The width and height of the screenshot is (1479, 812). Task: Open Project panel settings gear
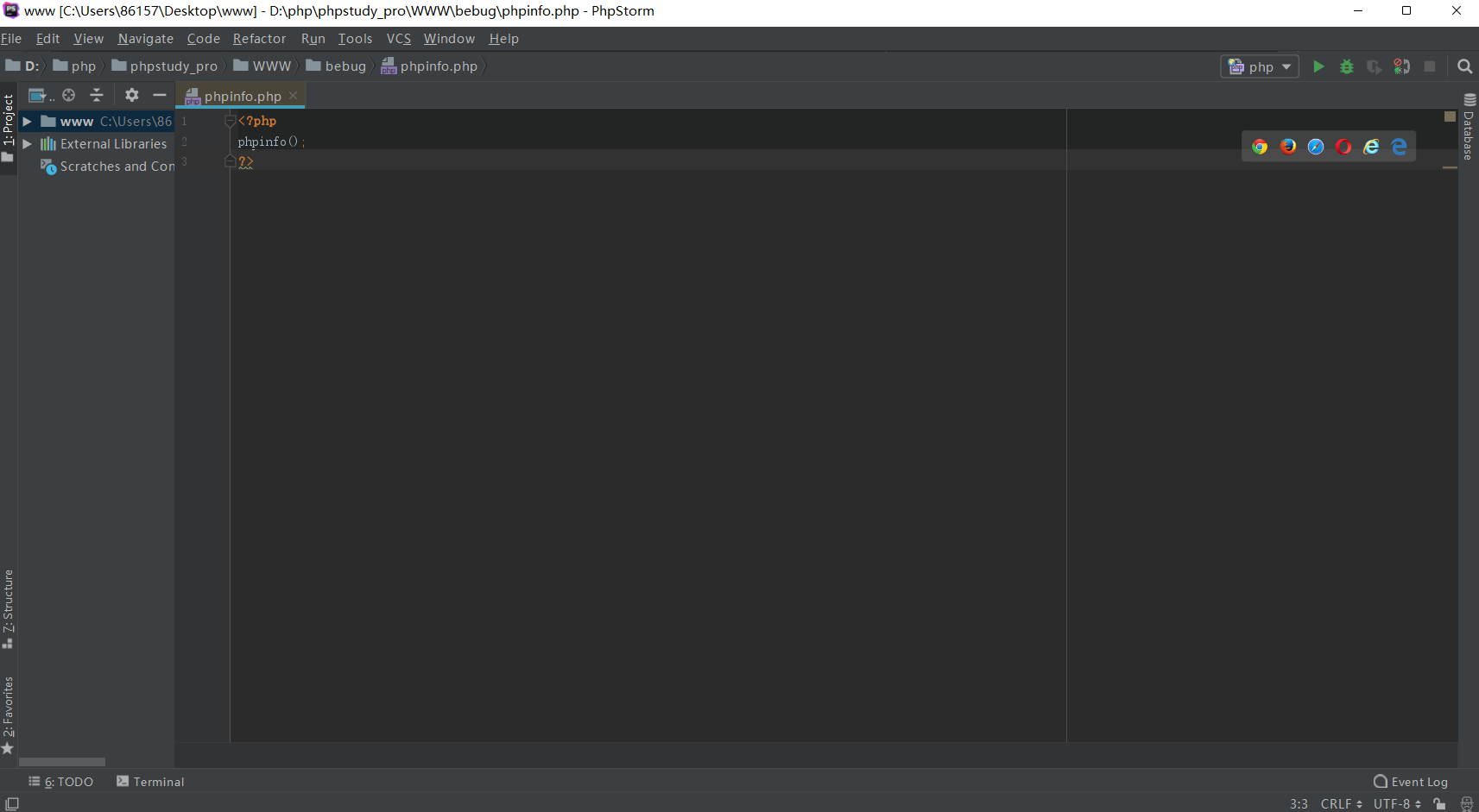click(x=131, y=95)
